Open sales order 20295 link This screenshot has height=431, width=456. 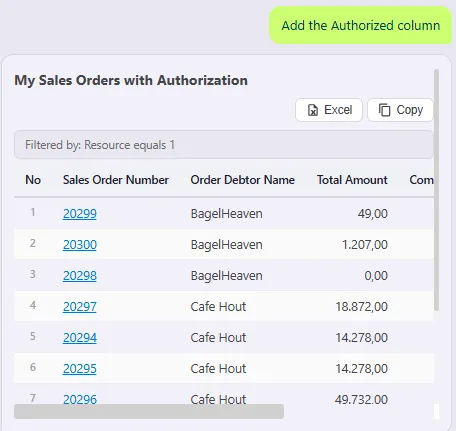(80, 369)
